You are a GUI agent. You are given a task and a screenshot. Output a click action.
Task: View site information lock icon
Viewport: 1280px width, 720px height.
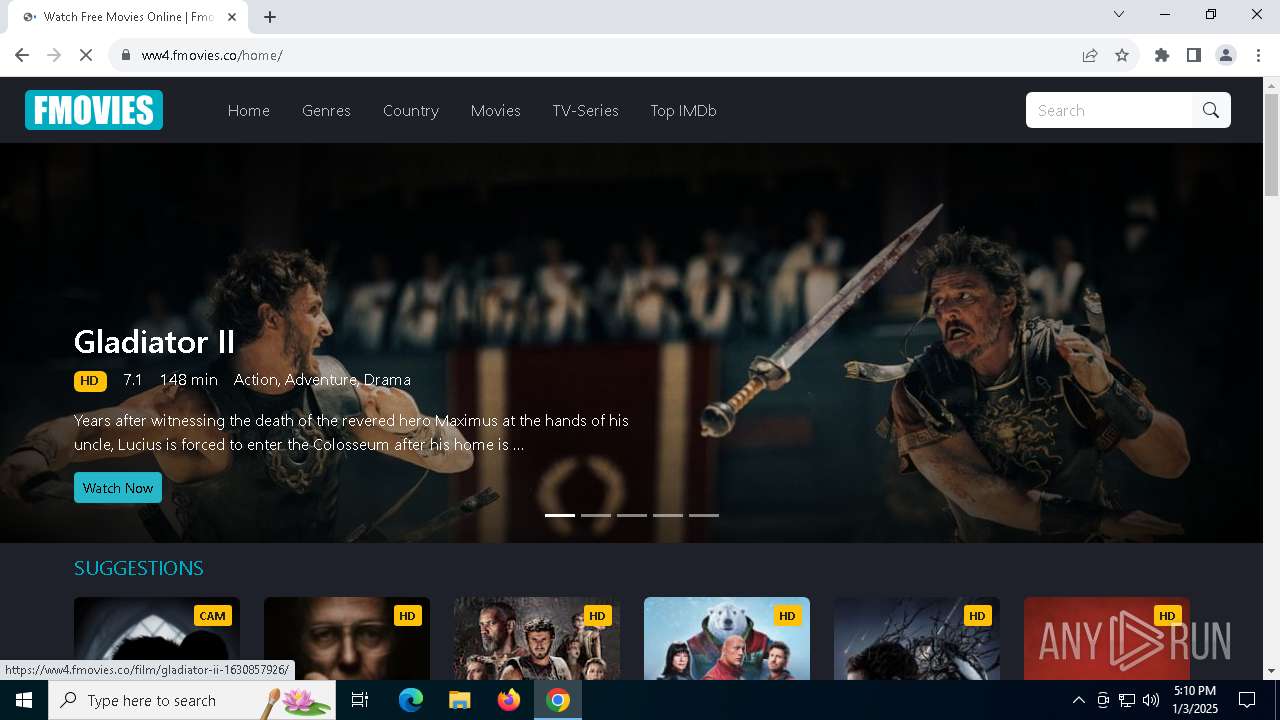125,55
